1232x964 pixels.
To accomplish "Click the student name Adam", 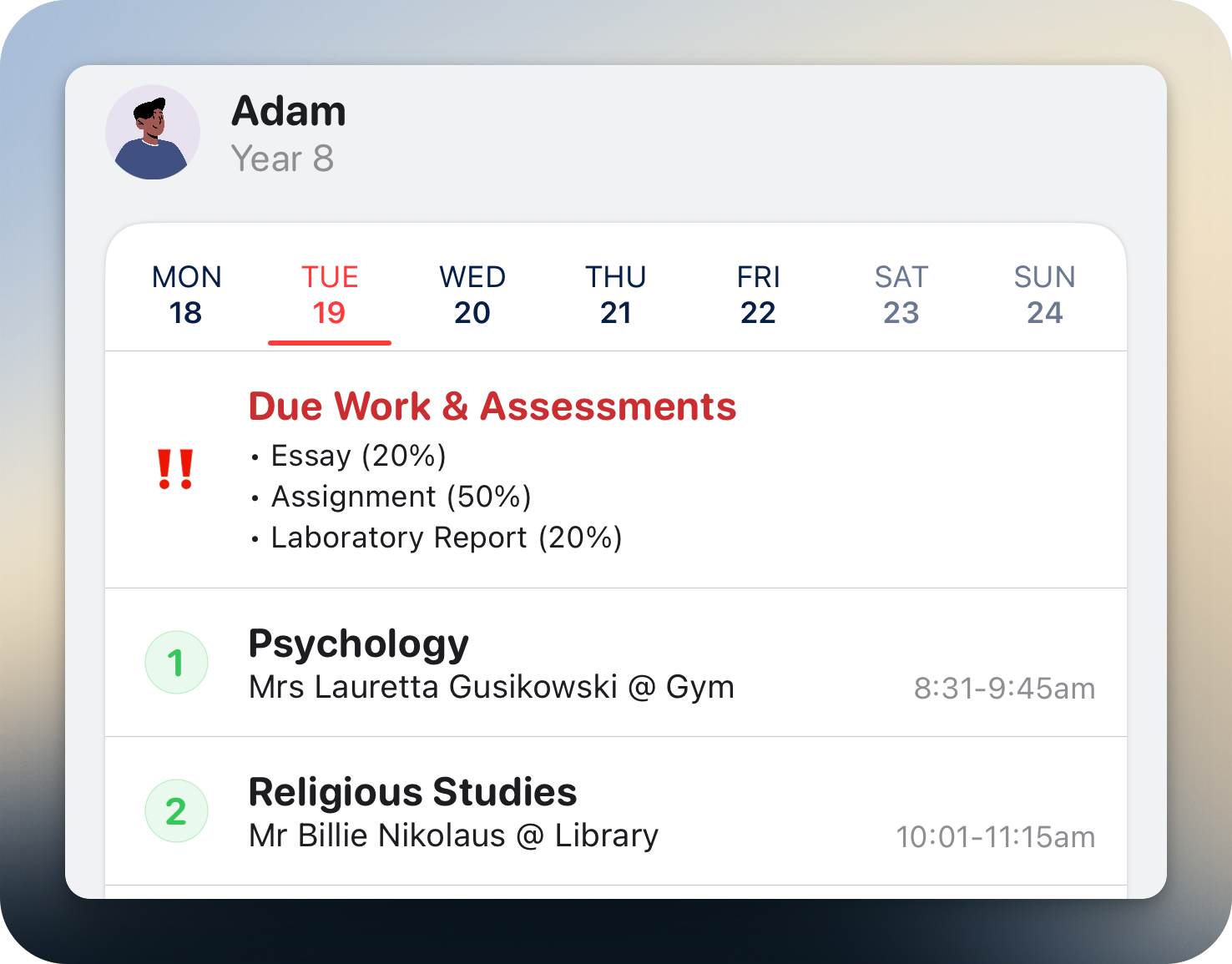I will 289,111.
